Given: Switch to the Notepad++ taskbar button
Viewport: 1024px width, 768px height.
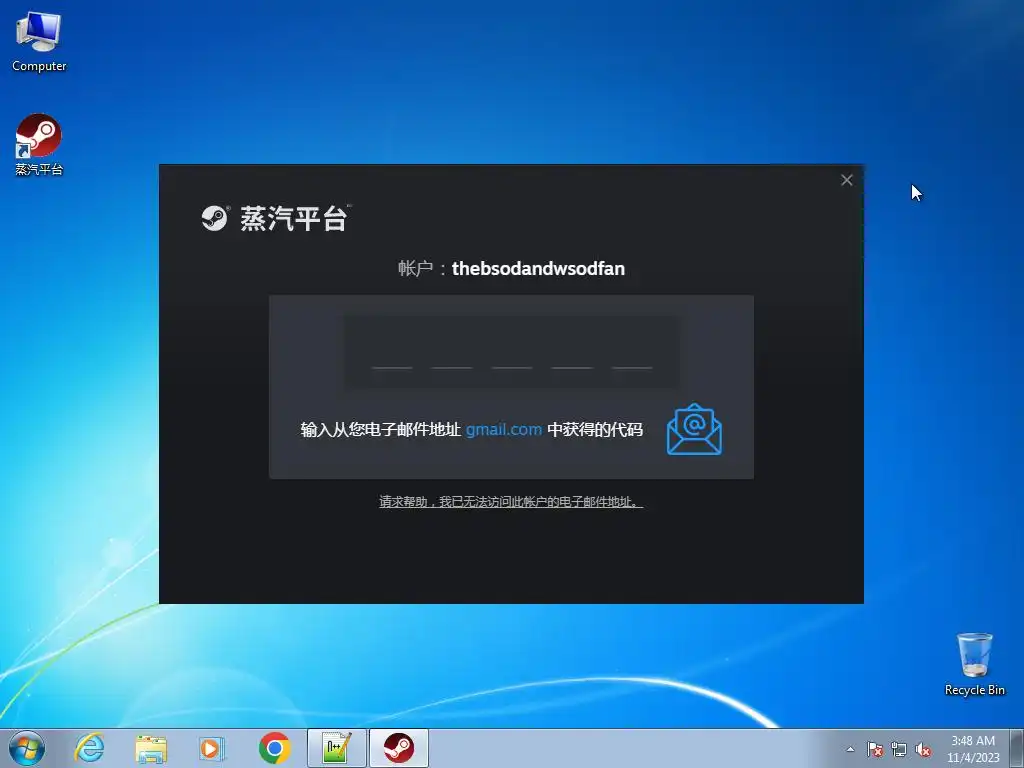Looking at the screenshot, I should pyautogui.click(x=337, y=748).
